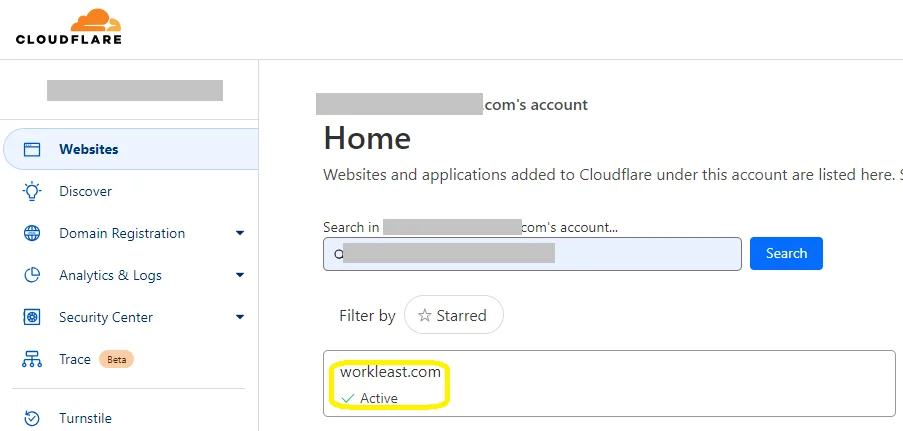Open the Discover section label

point(85,191)
